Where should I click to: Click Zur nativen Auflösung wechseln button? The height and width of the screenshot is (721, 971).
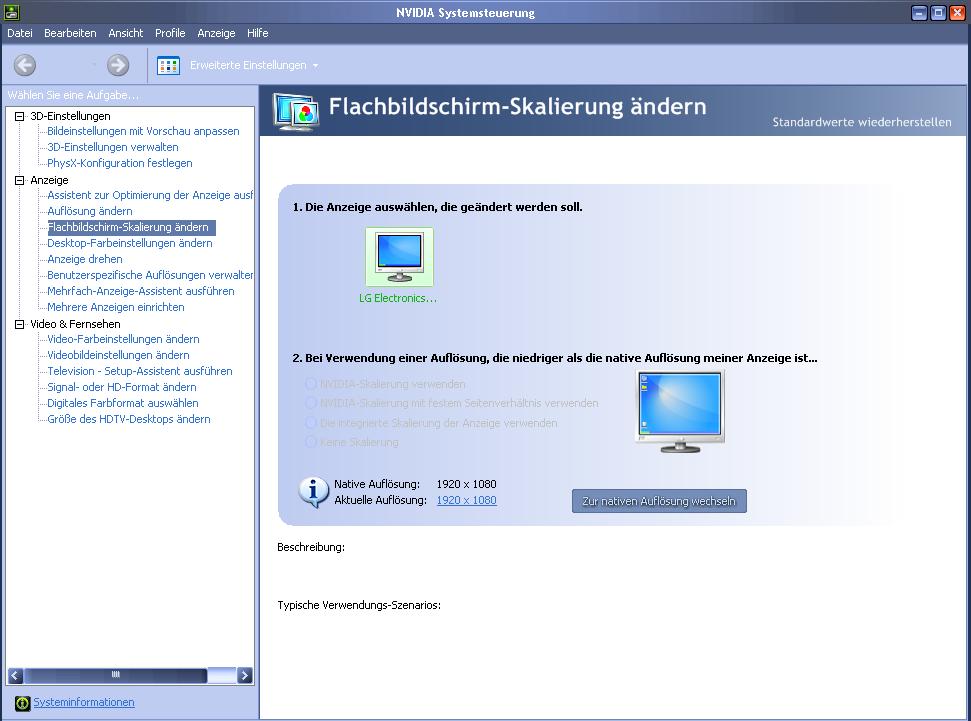click(659, 501)
